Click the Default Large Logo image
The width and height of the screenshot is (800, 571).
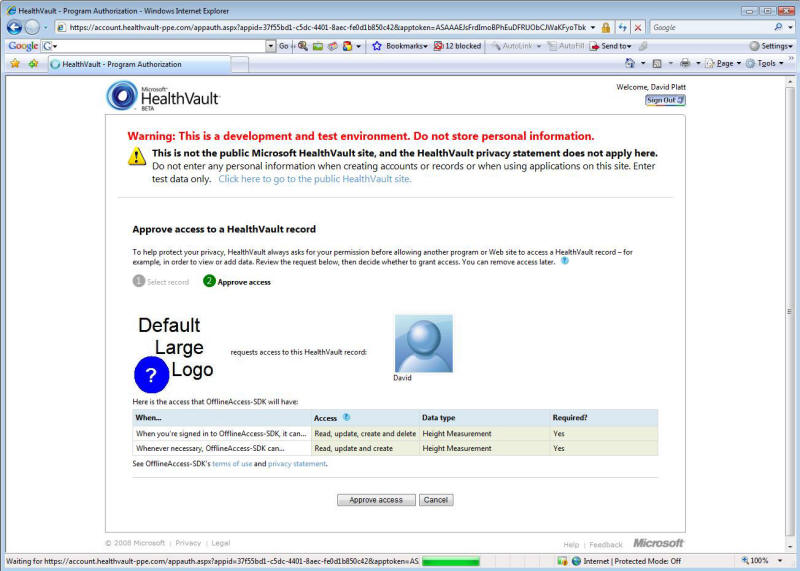[x=174, y=354]
